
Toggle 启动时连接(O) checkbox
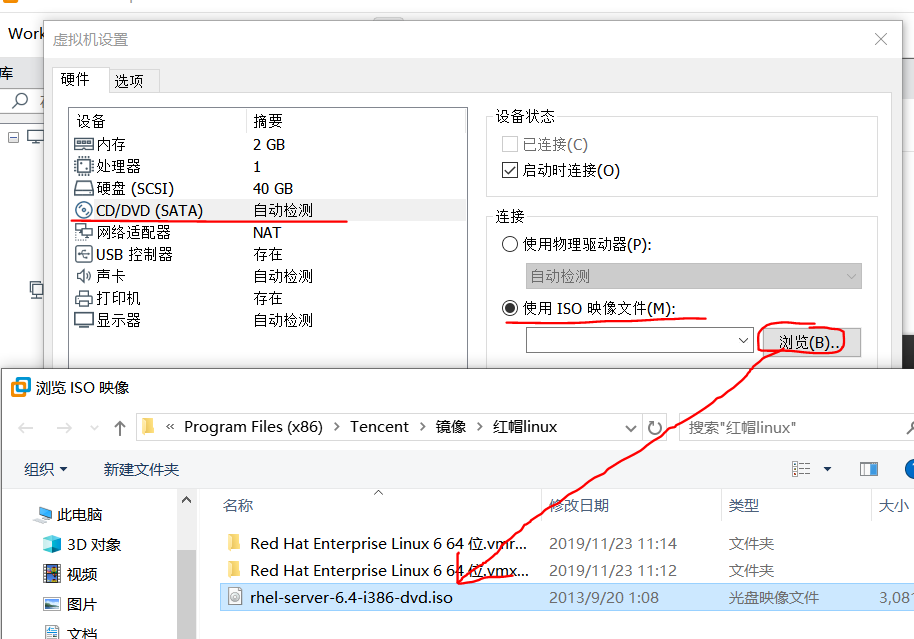tap(509, 170)
